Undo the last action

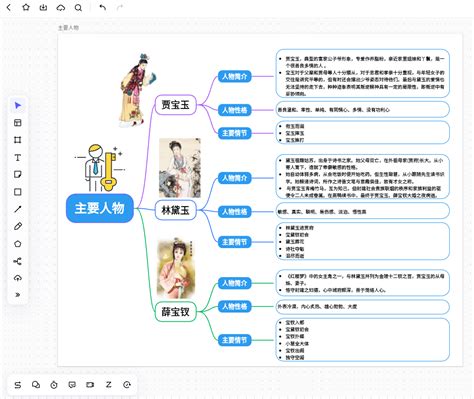(103, 7)
